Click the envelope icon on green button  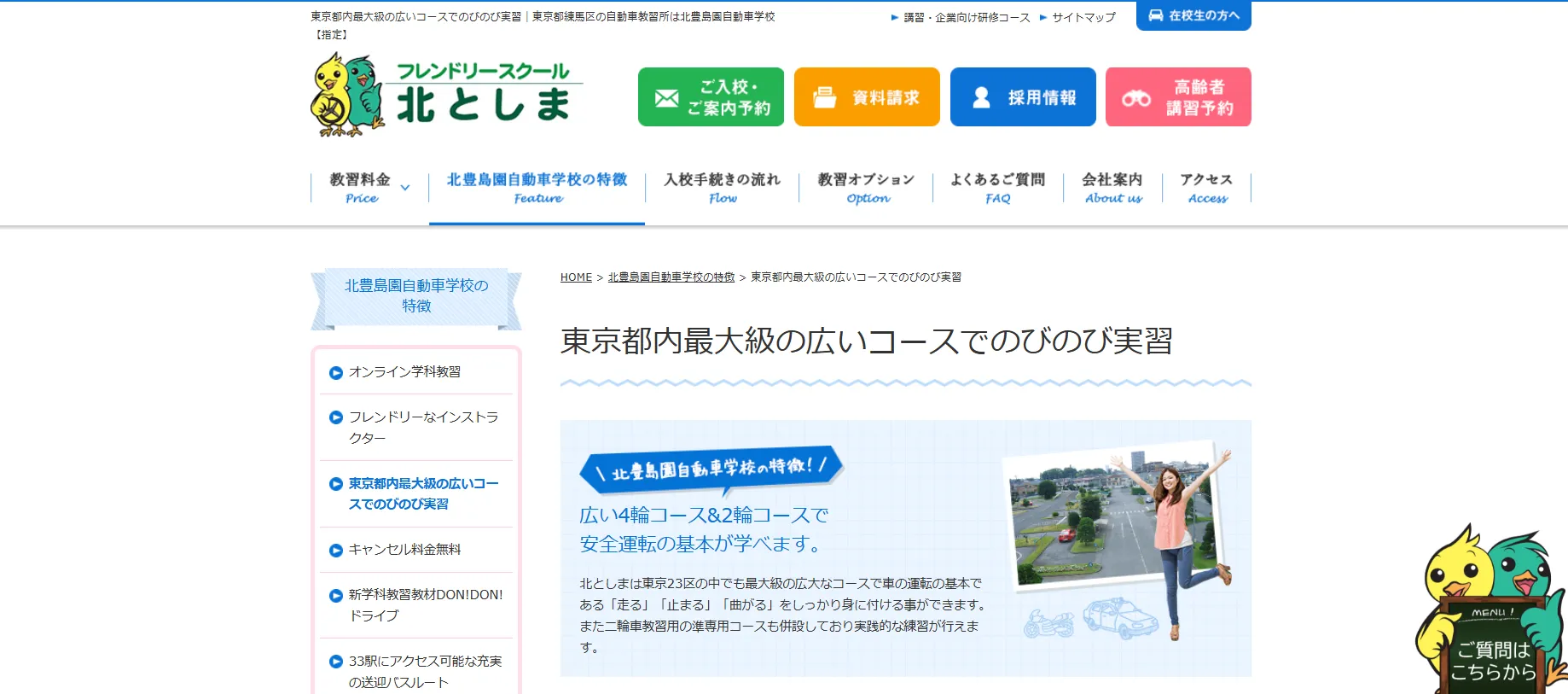(666, 98)
